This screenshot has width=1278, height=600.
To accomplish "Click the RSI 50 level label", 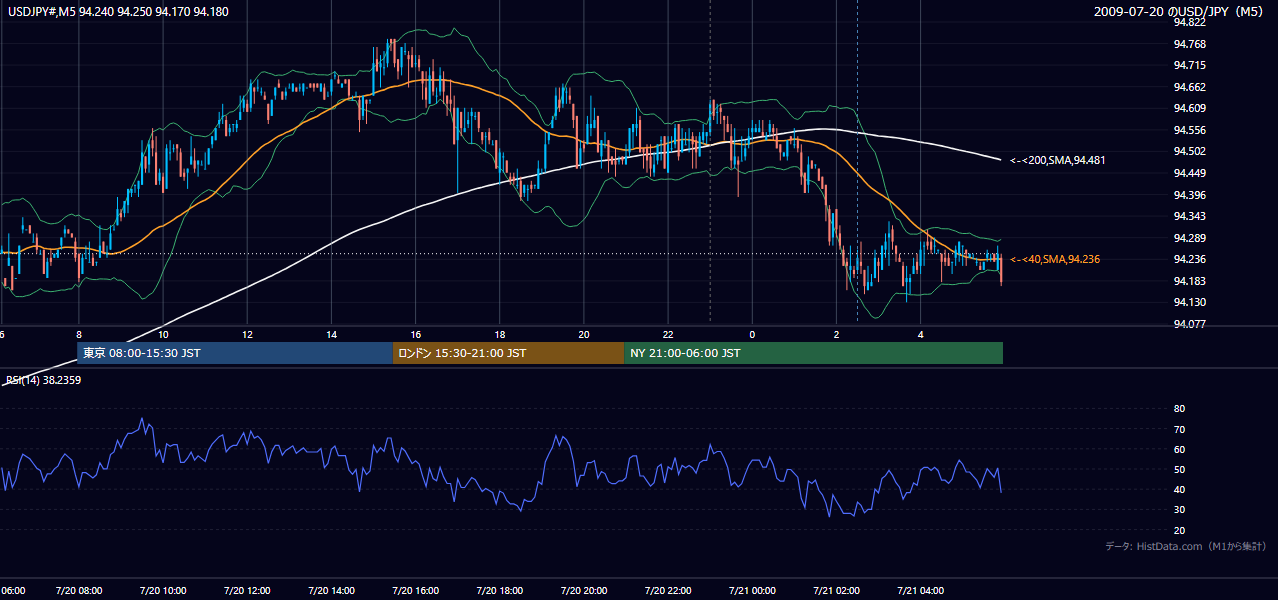I will click(1179, 469).
